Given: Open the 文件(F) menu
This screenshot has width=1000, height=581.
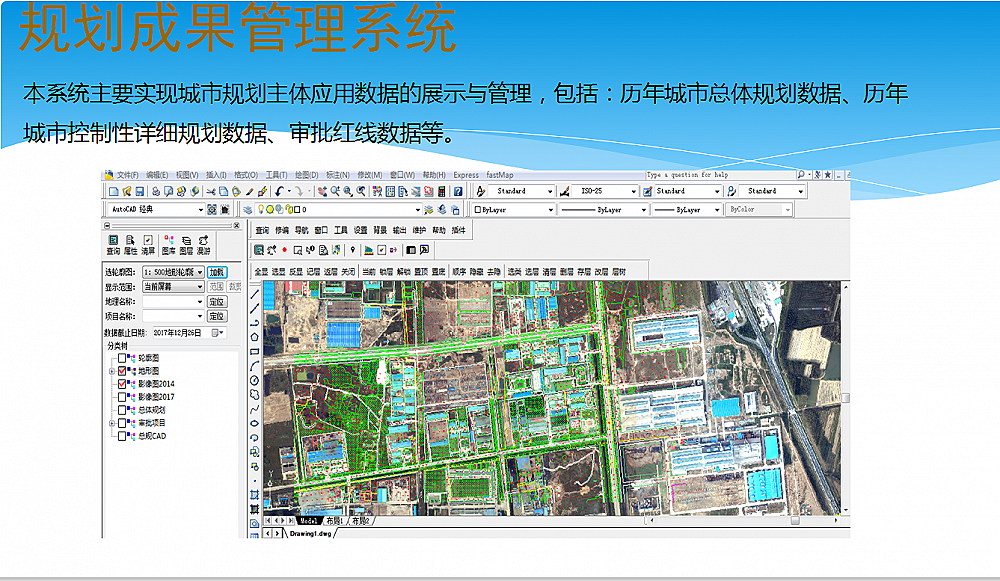Looking at the screenshot, I should (x=127, y=175).
